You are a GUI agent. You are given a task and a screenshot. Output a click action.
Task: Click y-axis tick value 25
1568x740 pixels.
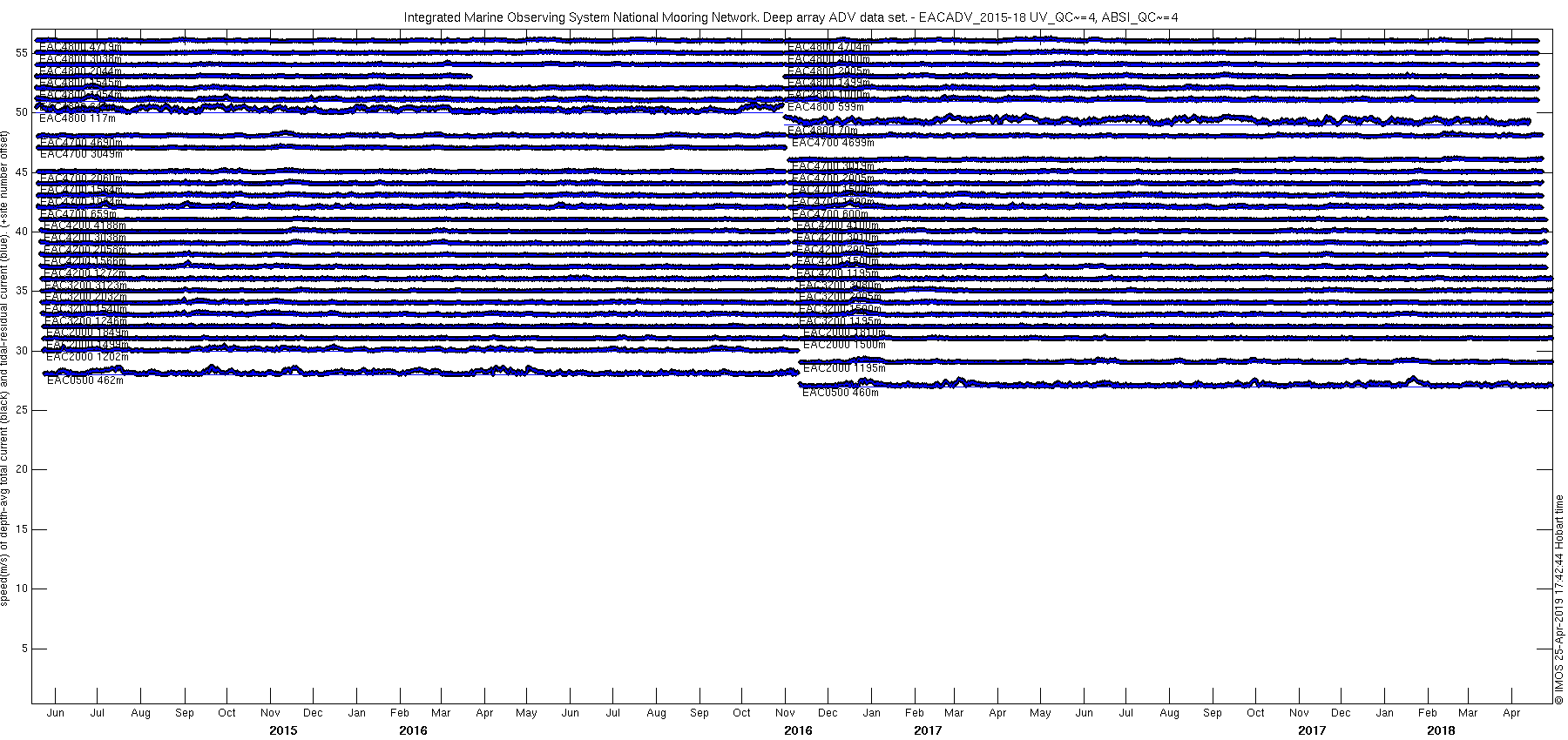(x=22, y=410)
